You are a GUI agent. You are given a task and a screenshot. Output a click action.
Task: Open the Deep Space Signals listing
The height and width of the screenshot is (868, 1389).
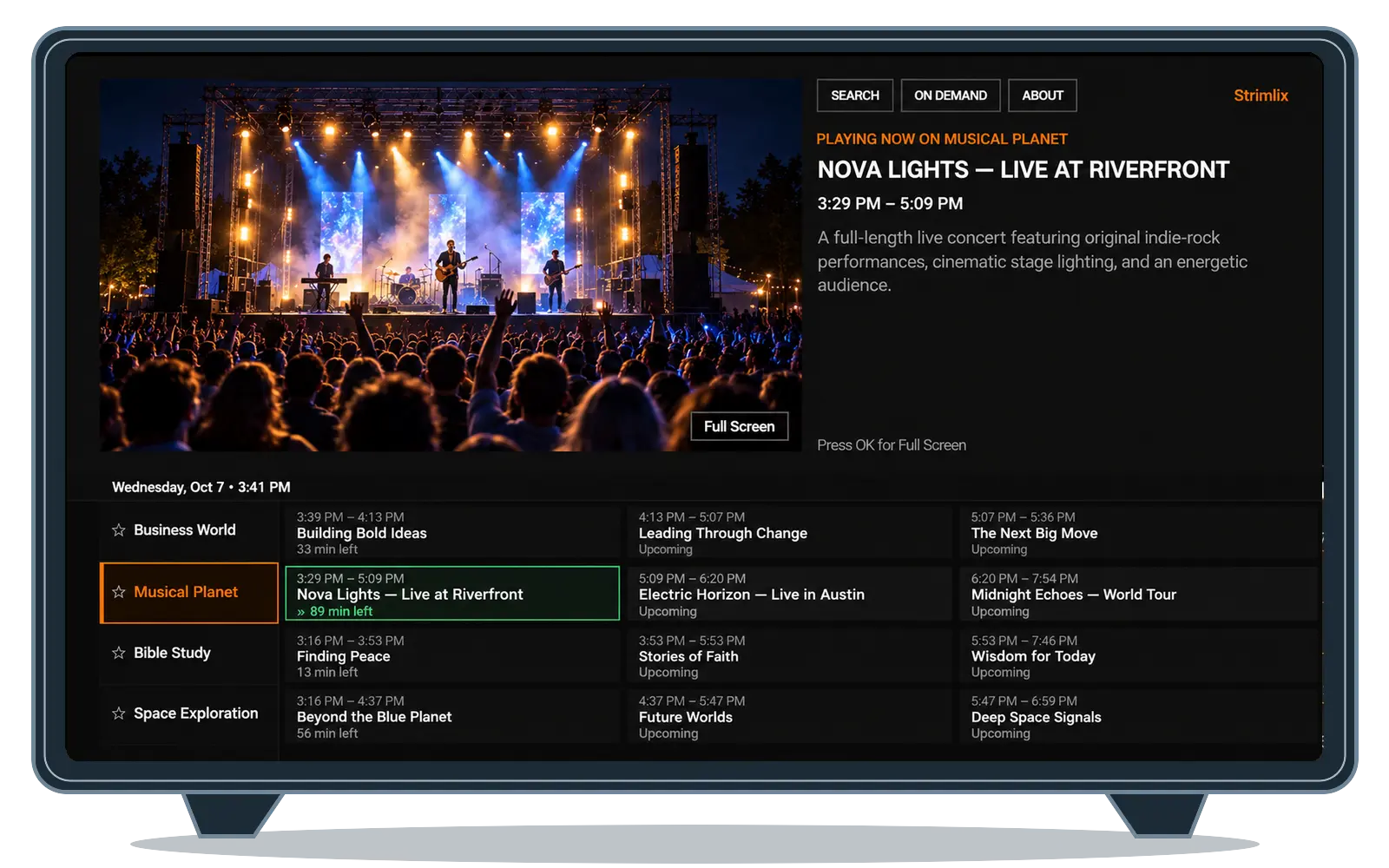tap(1138, 716)
